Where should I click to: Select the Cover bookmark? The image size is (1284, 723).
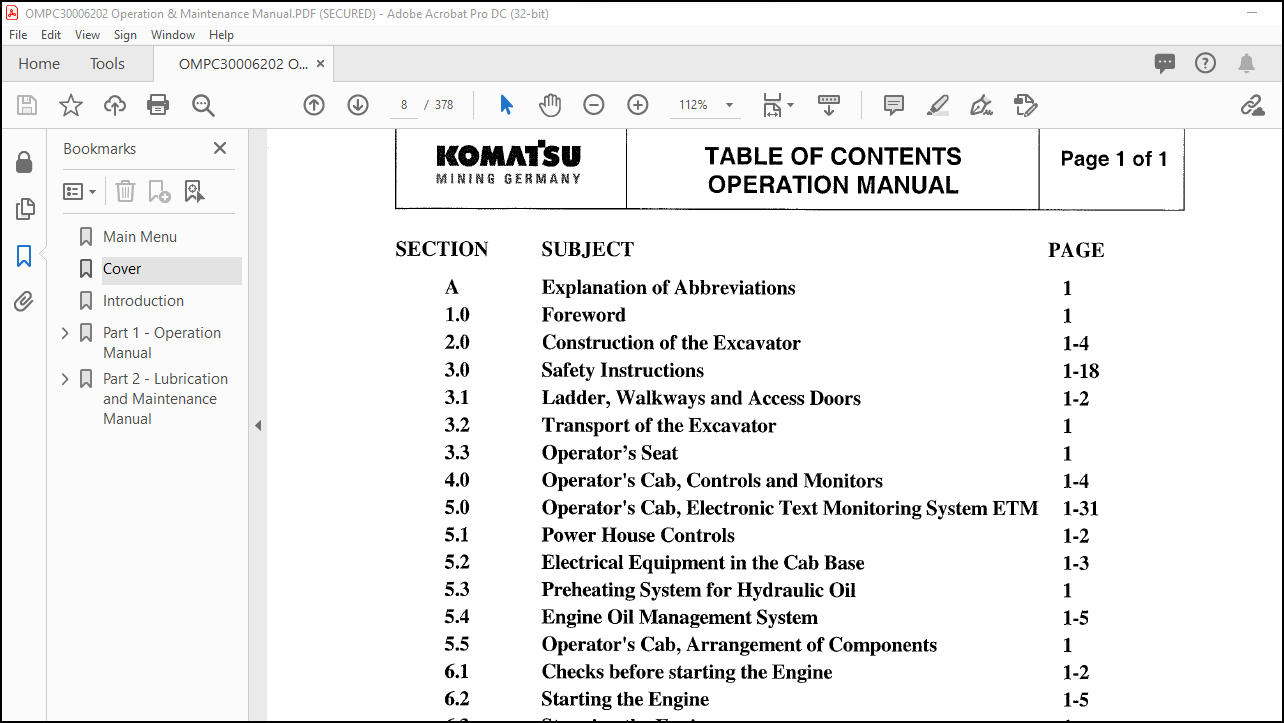[x=122, y=269]
